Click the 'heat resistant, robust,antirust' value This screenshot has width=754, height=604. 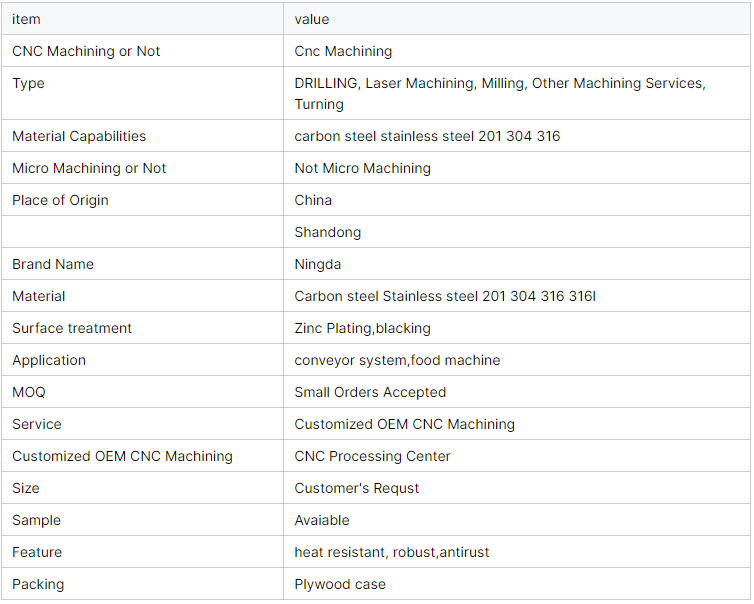click(391, 552)
